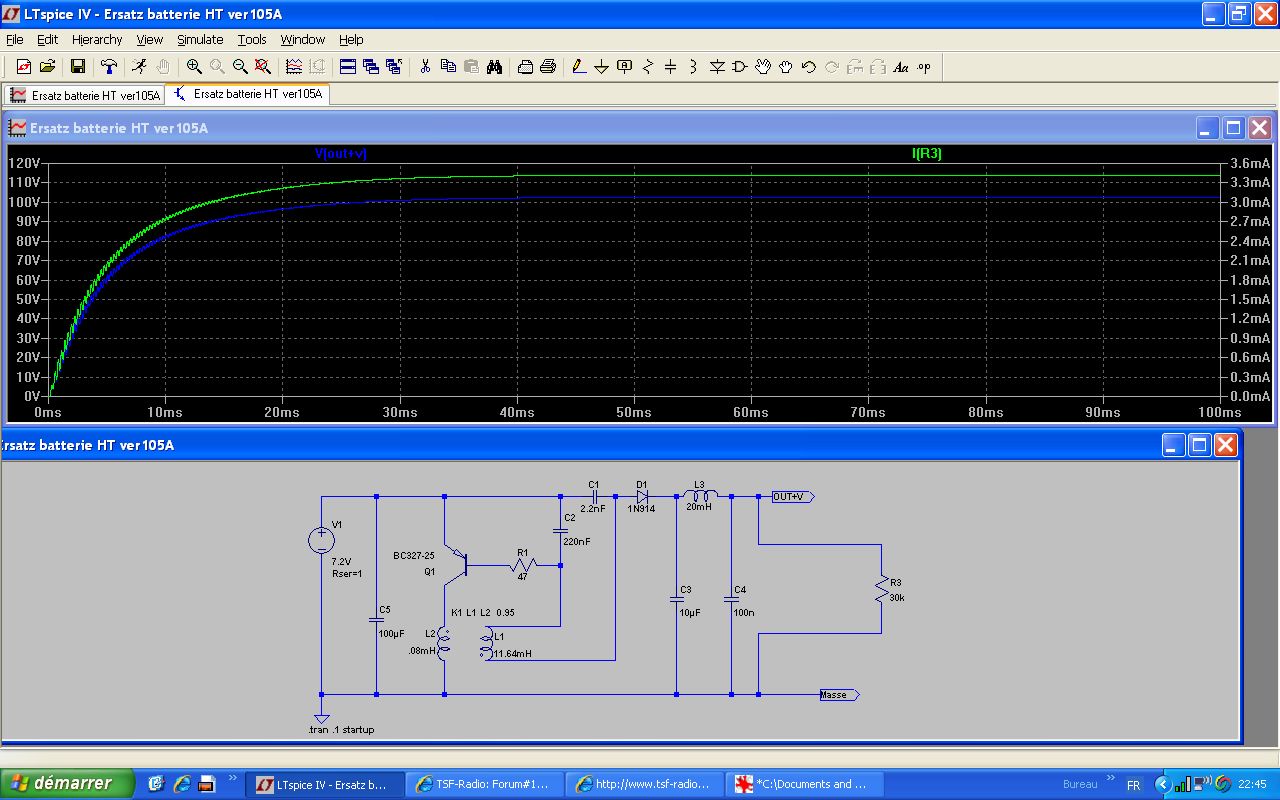This screenshot has height=800, width=1280.
Task: Select the Draw Wire pencil tool
Action: [x=579, y=67]
